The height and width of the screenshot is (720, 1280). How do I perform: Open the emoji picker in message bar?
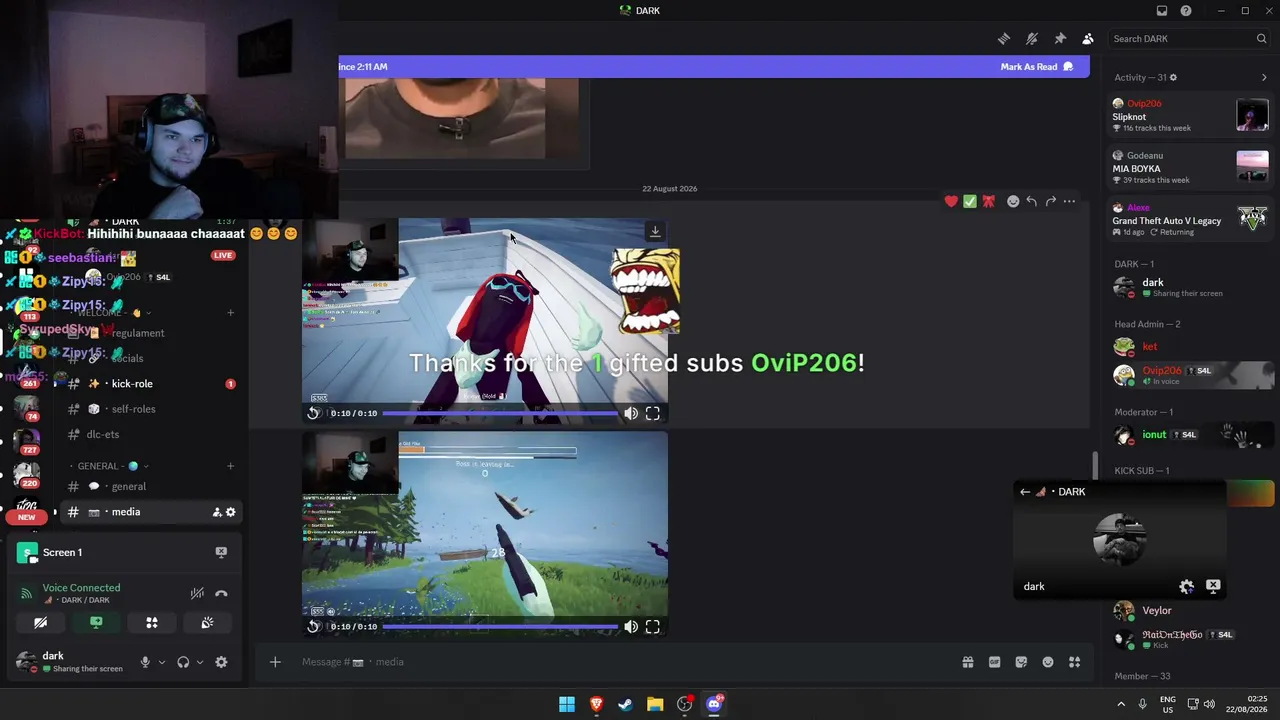click(x=1048, y=662)
